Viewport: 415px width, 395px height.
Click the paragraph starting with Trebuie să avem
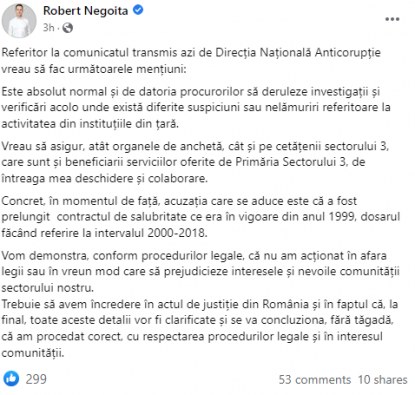[200, 328]
